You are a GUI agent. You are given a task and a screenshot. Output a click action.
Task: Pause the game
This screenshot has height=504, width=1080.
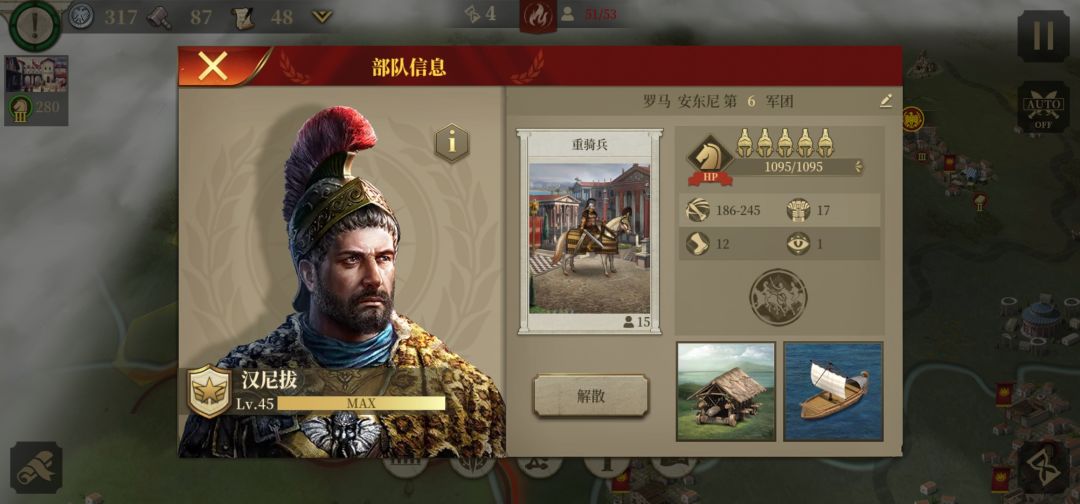tap(1043, 36)
